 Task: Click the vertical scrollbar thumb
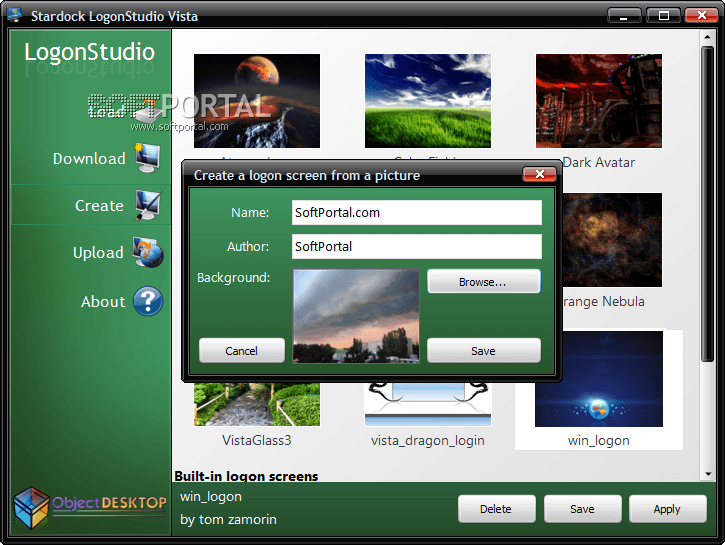[x=707, y=203]
